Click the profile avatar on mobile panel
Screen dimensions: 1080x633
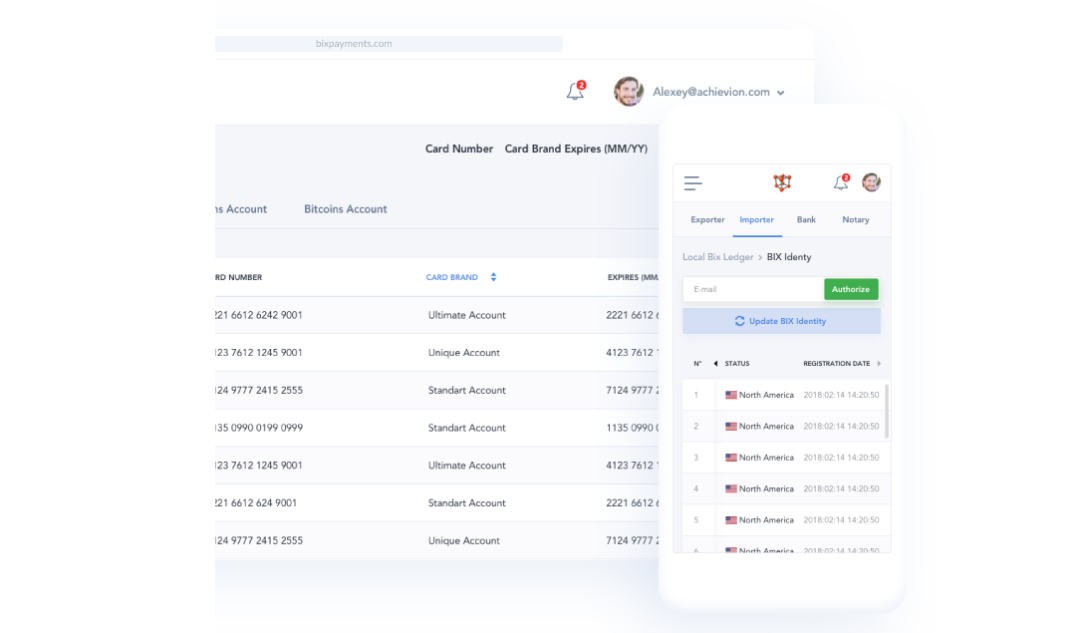pos(871,182)
